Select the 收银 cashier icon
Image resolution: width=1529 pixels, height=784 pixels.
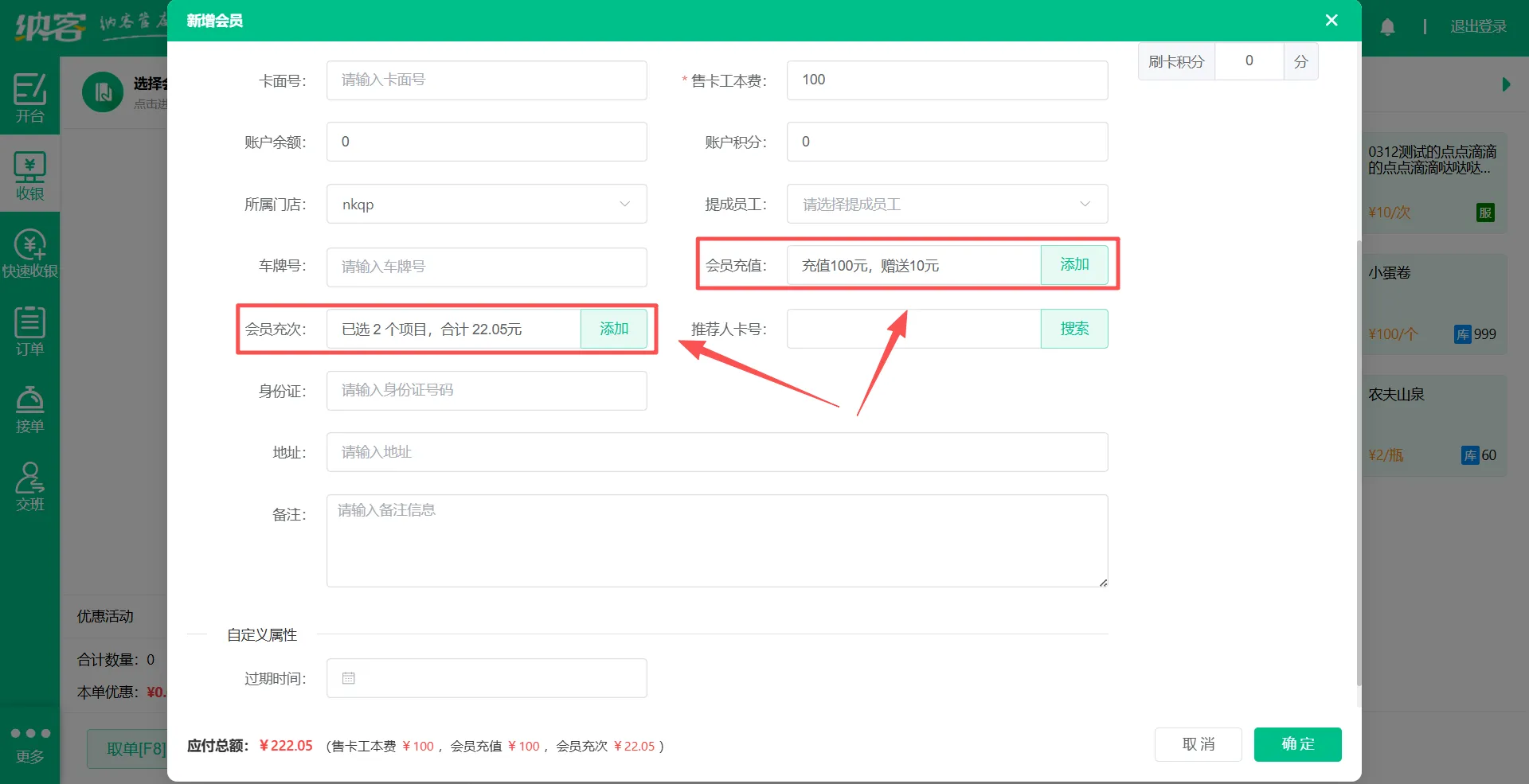pyautogui.click(x=29, y=174)
